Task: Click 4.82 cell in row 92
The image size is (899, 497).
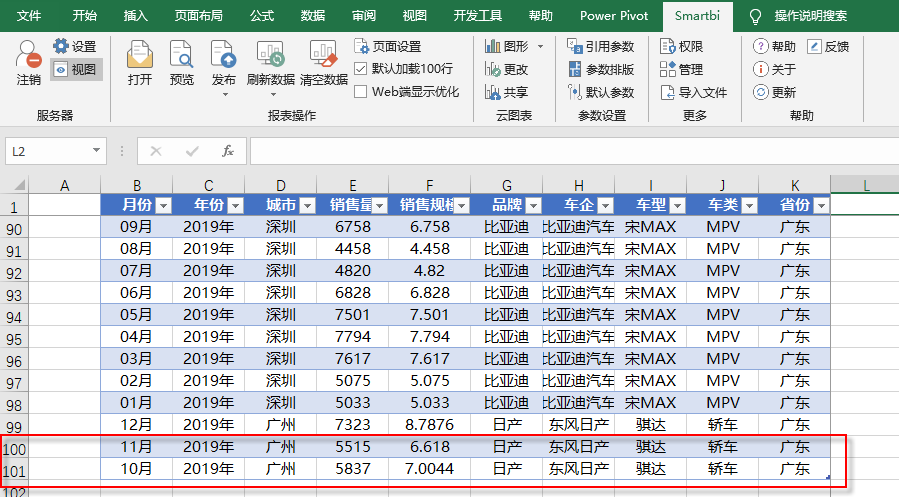Action: pyautogui.click(x=429, y=271)
